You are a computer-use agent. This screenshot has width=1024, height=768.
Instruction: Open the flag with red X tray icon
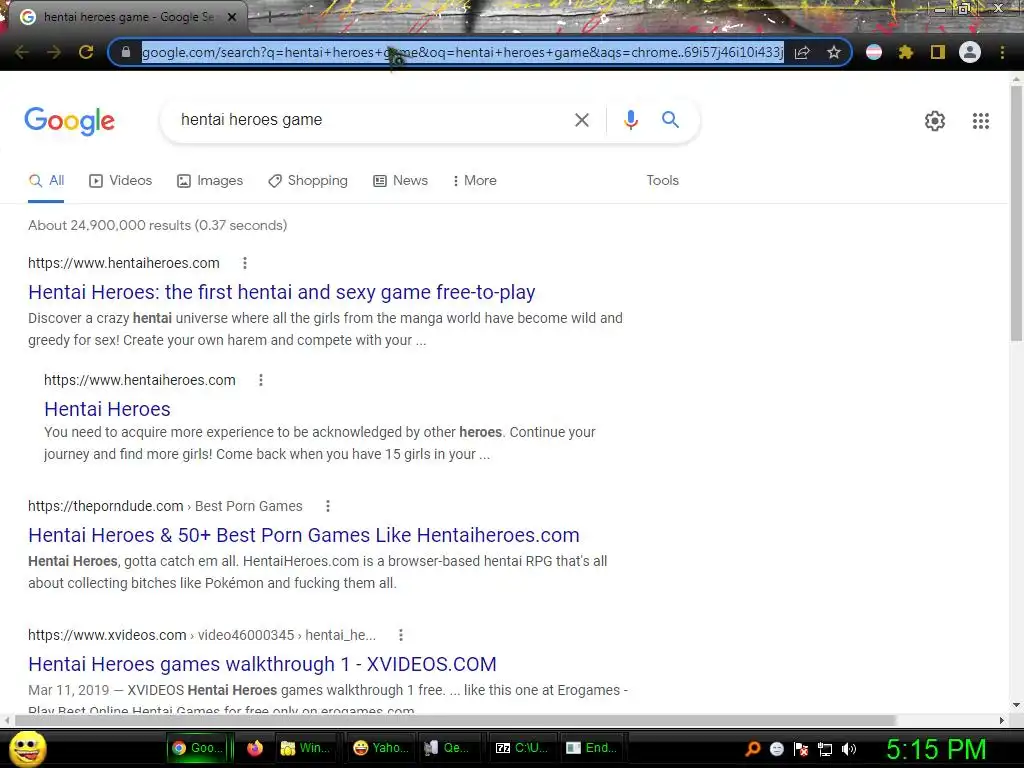[801, 749]
